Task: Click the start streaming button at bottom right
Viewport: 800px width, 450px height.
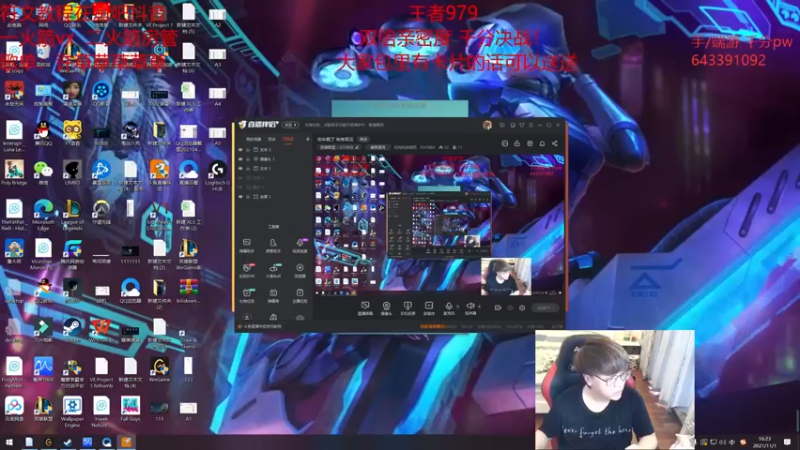Action: [544, 308]
